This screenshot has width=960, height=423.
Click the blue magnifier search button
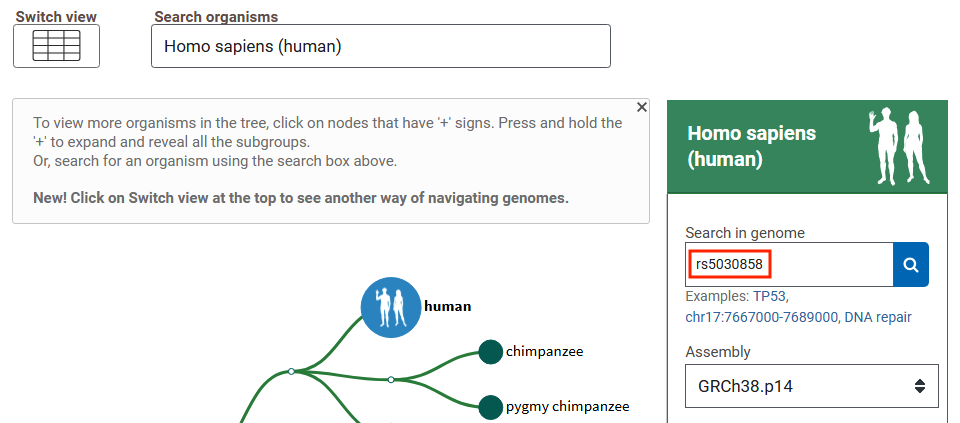click(x=911, y=264)
